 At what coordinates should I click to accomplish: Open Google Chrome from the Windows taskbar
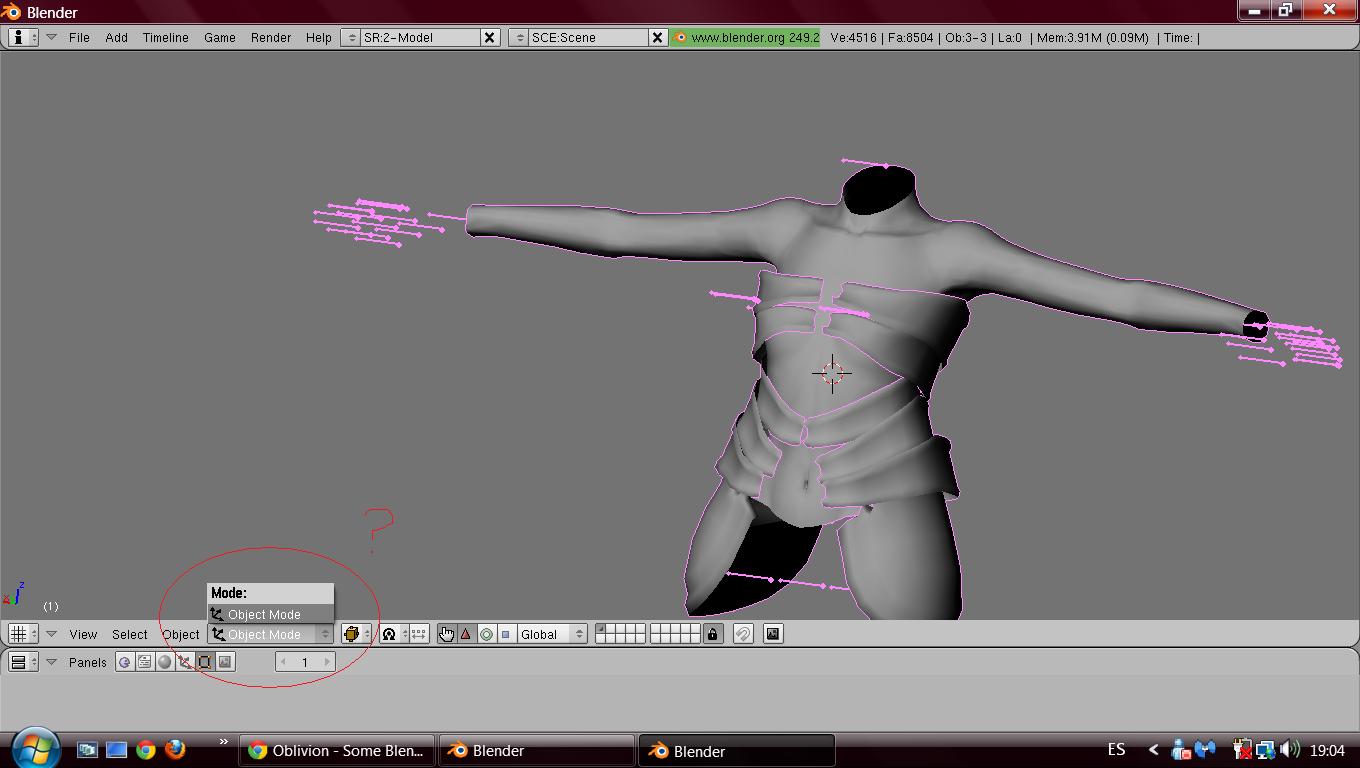pyautogui.click(x=146, y=750)
